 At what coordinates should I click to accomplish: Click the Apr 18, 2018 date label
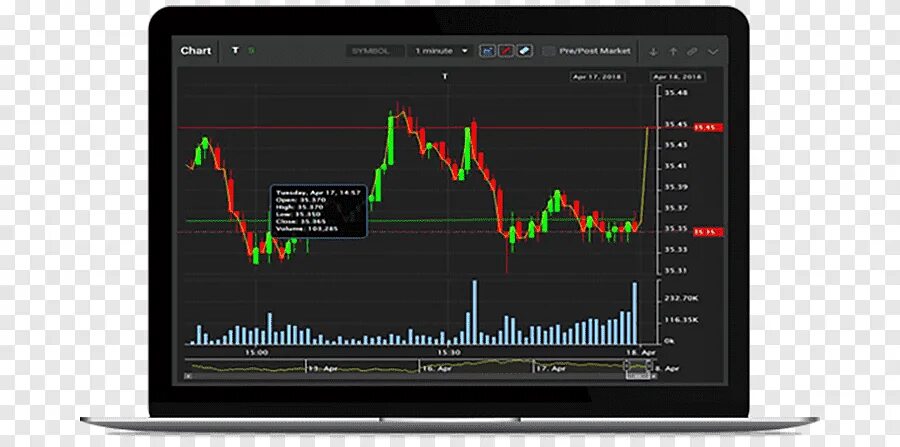(x=678, y=76)
